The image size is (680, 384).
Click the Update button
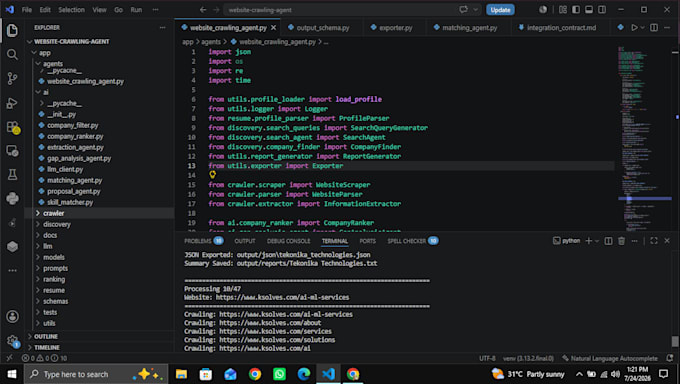point(500,10)
